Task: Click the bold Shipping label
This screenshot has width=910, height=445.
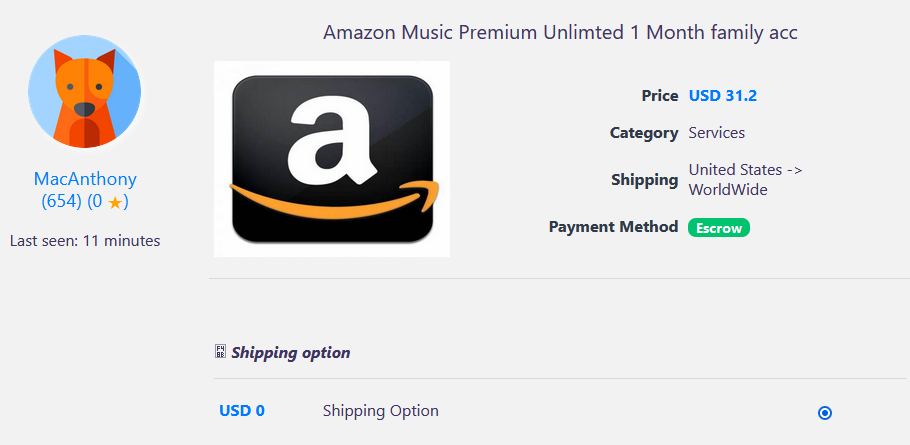Action: (645, 180)
